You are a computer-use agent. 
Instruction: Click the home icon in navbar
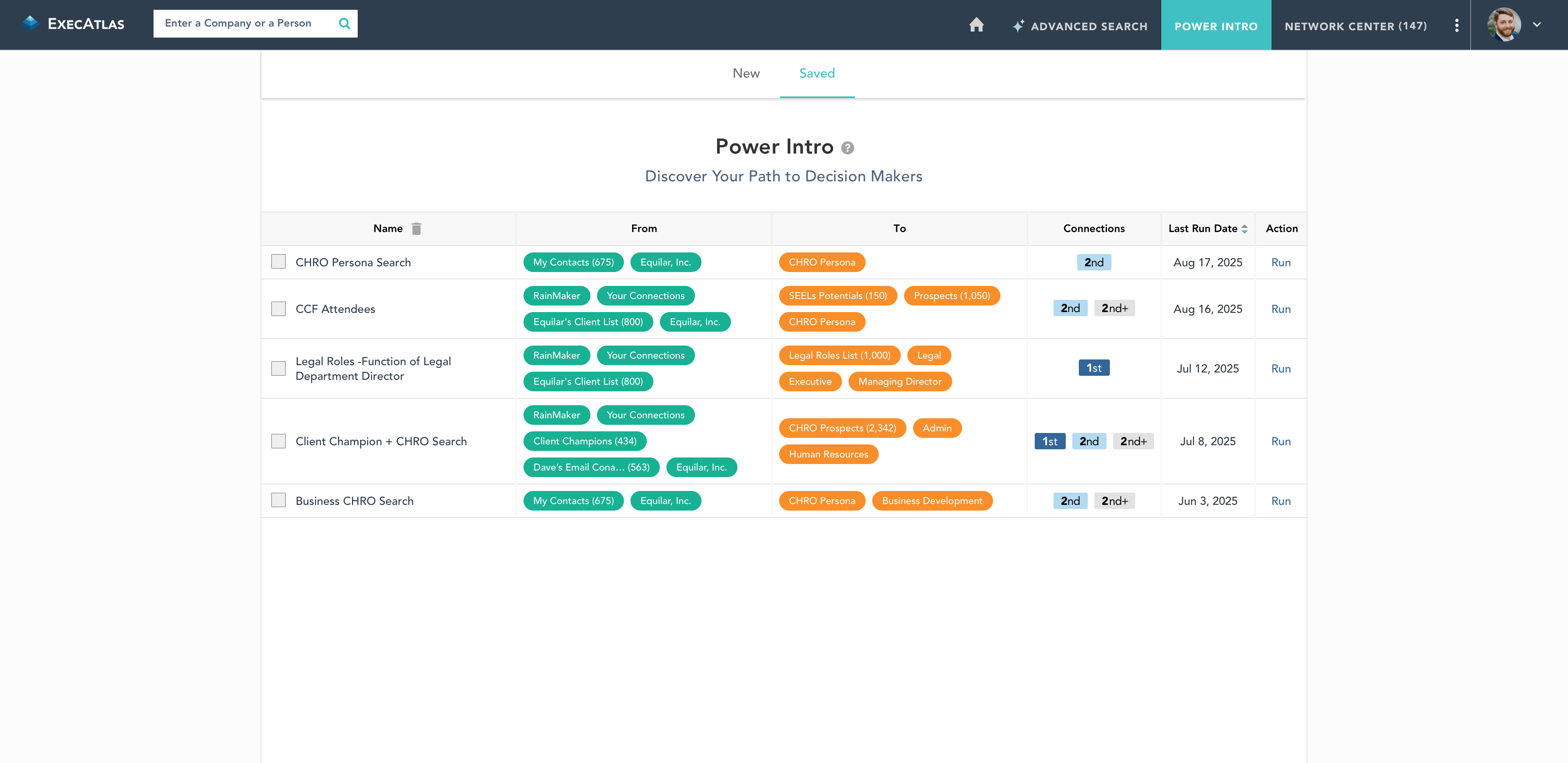(x=976, y=25)
